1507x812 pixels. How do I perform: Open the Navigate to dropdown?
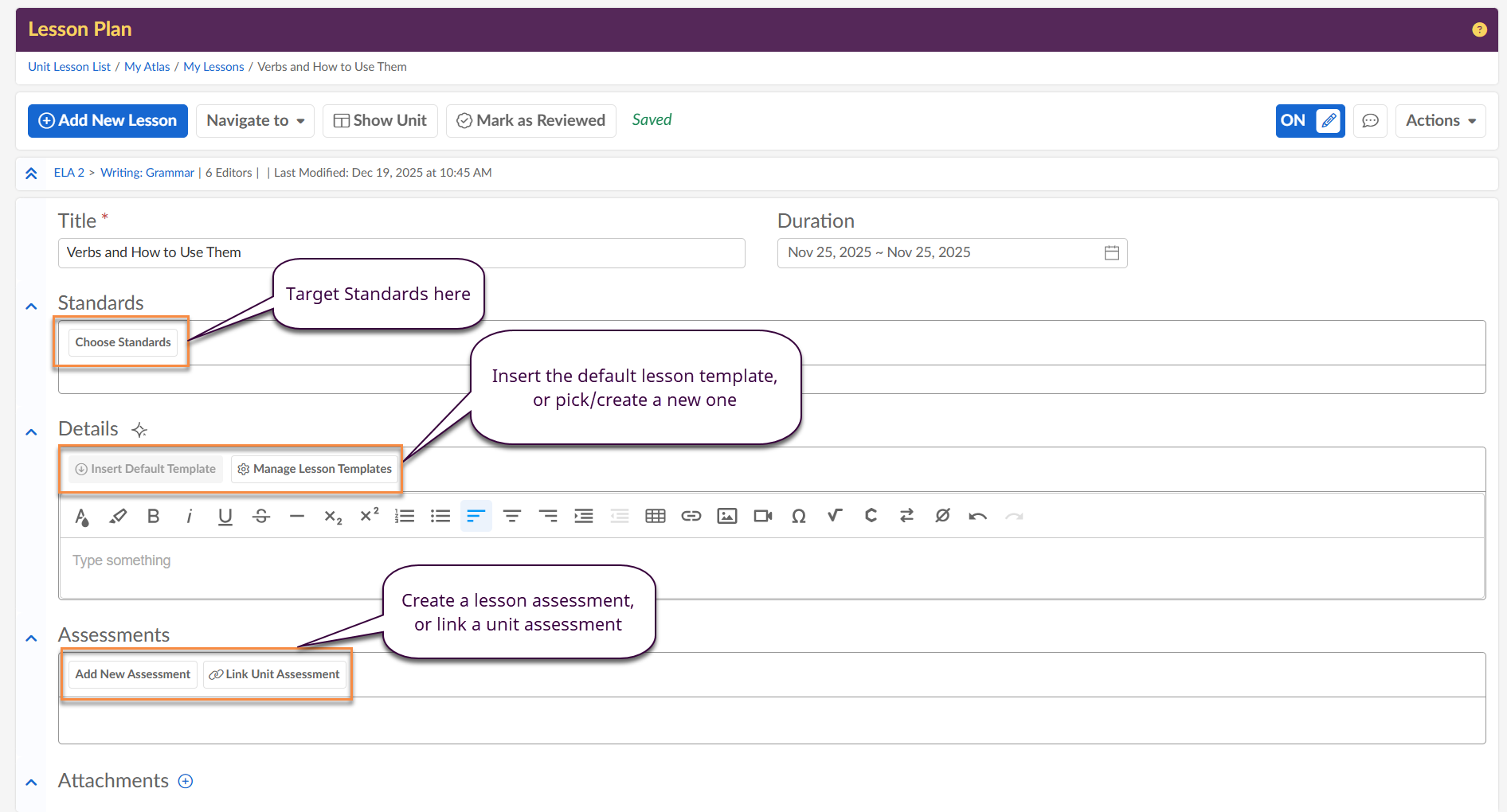coord(255,121)
